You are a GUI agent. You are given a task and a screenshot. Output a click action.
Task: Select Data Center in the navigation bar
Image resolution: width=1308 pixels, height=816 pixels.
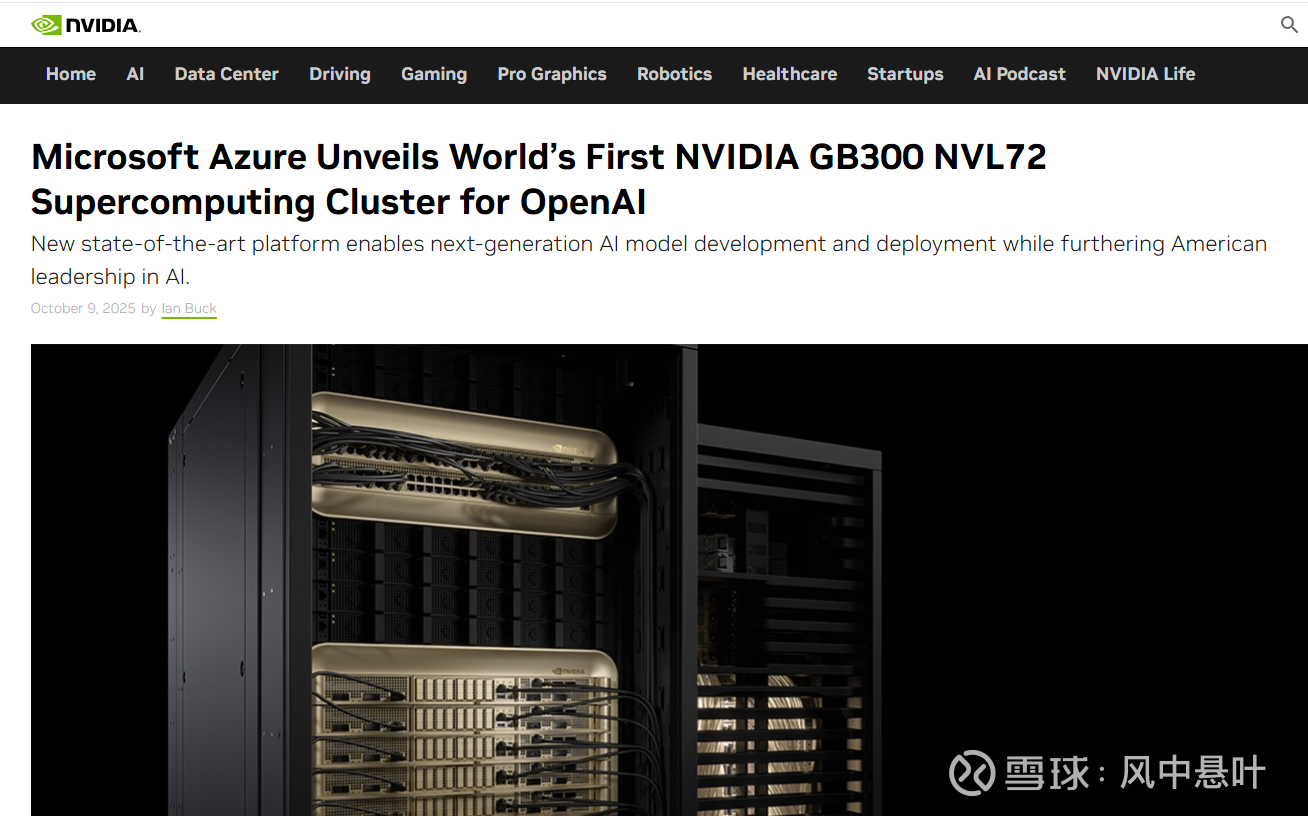[x=226, y=74]
